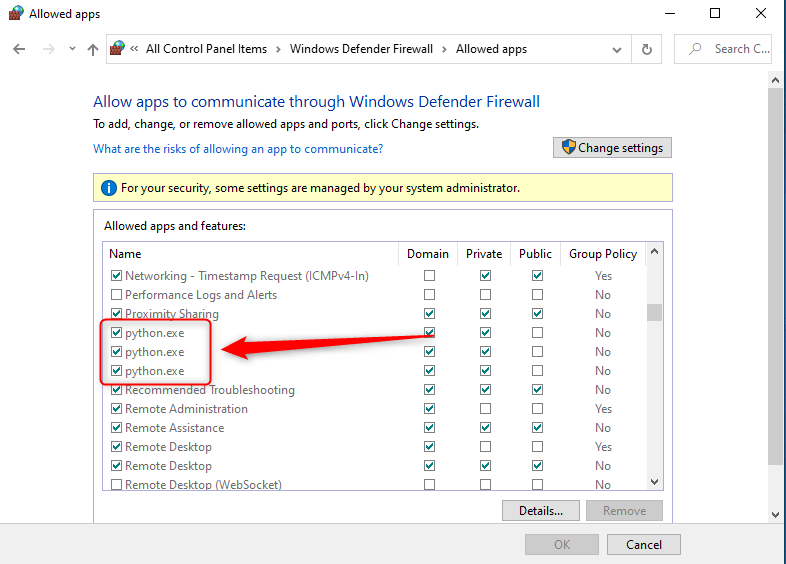
Task: Refresh the Allowed apps page
Action: pyautogui.click(x=647, y=49)
